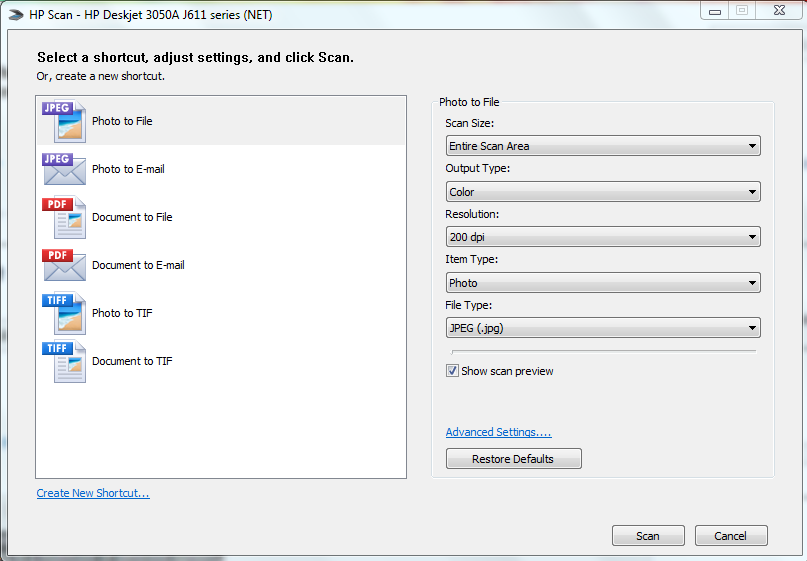
Task: Select the Document to TIF shortcut label
Action: pos(132,361)
